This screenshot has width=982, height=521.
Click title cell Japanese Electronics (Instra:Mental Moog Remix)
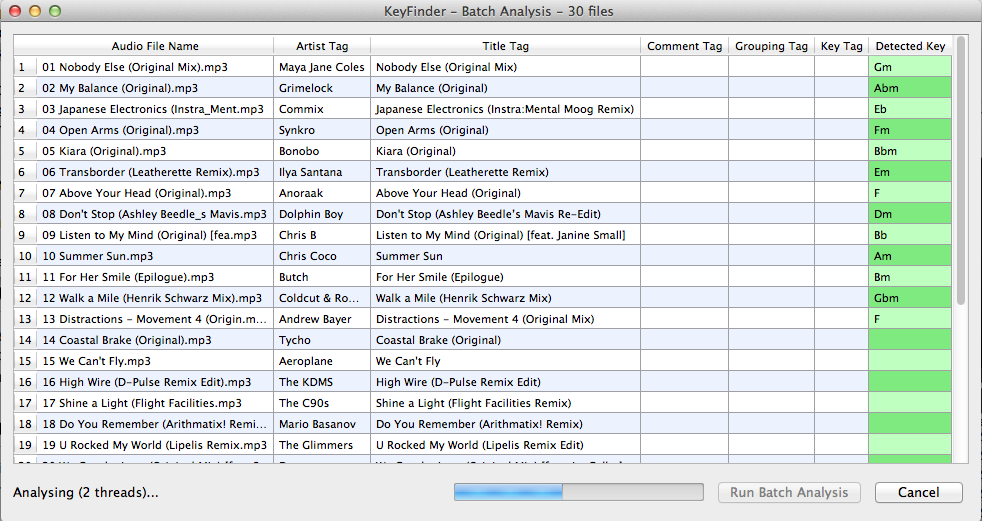(x=505, y=109)
